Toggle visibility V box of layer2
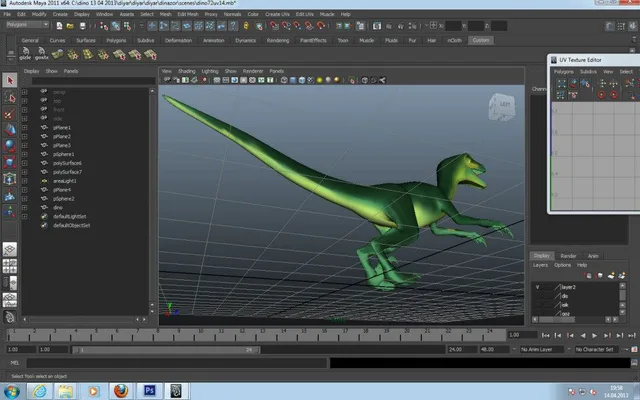This screenshot has height=400, width=640. [x=538, y=287]
